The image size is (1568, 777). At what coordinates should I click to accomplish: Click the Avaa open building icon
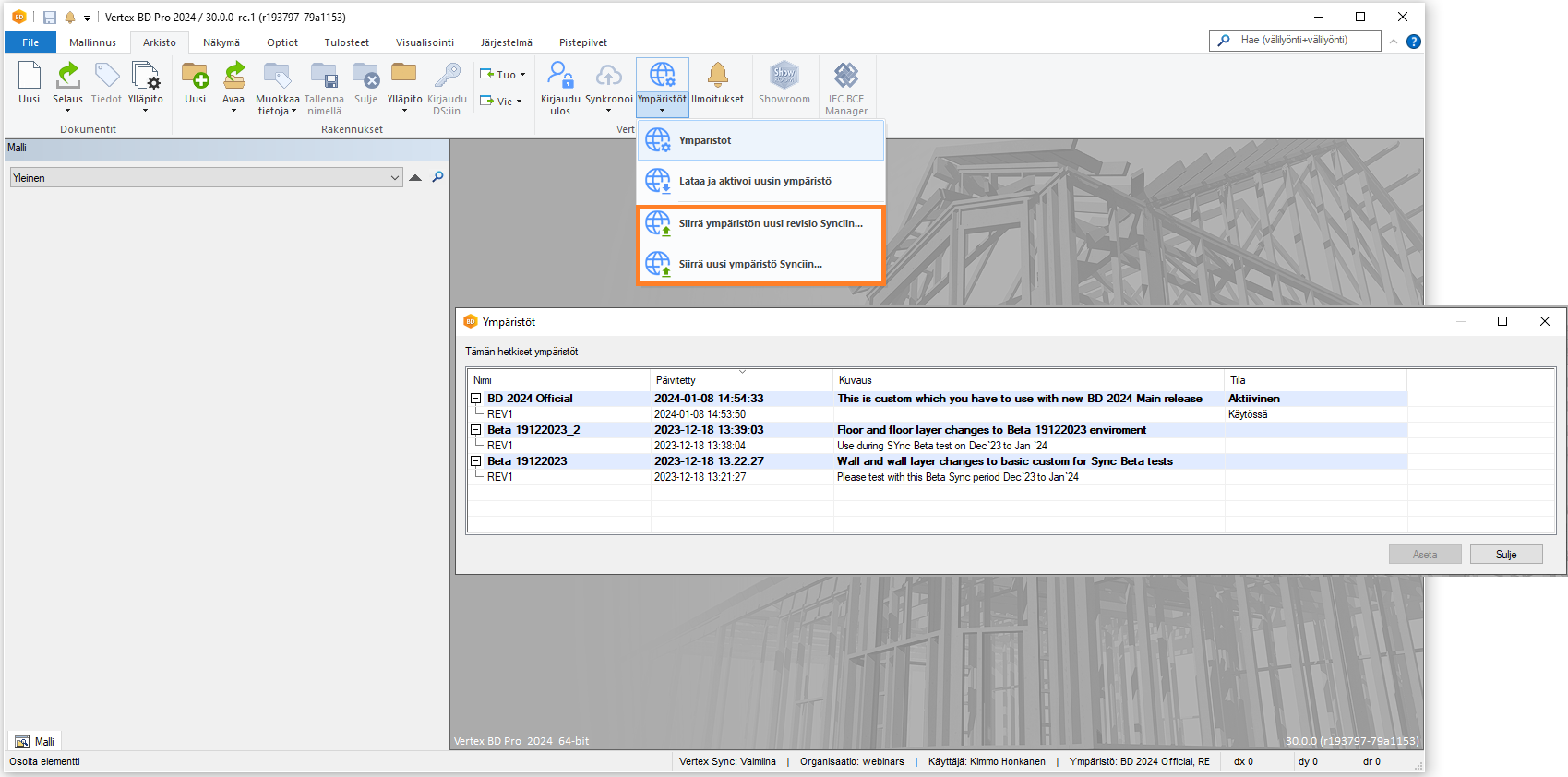coord(233,77)
